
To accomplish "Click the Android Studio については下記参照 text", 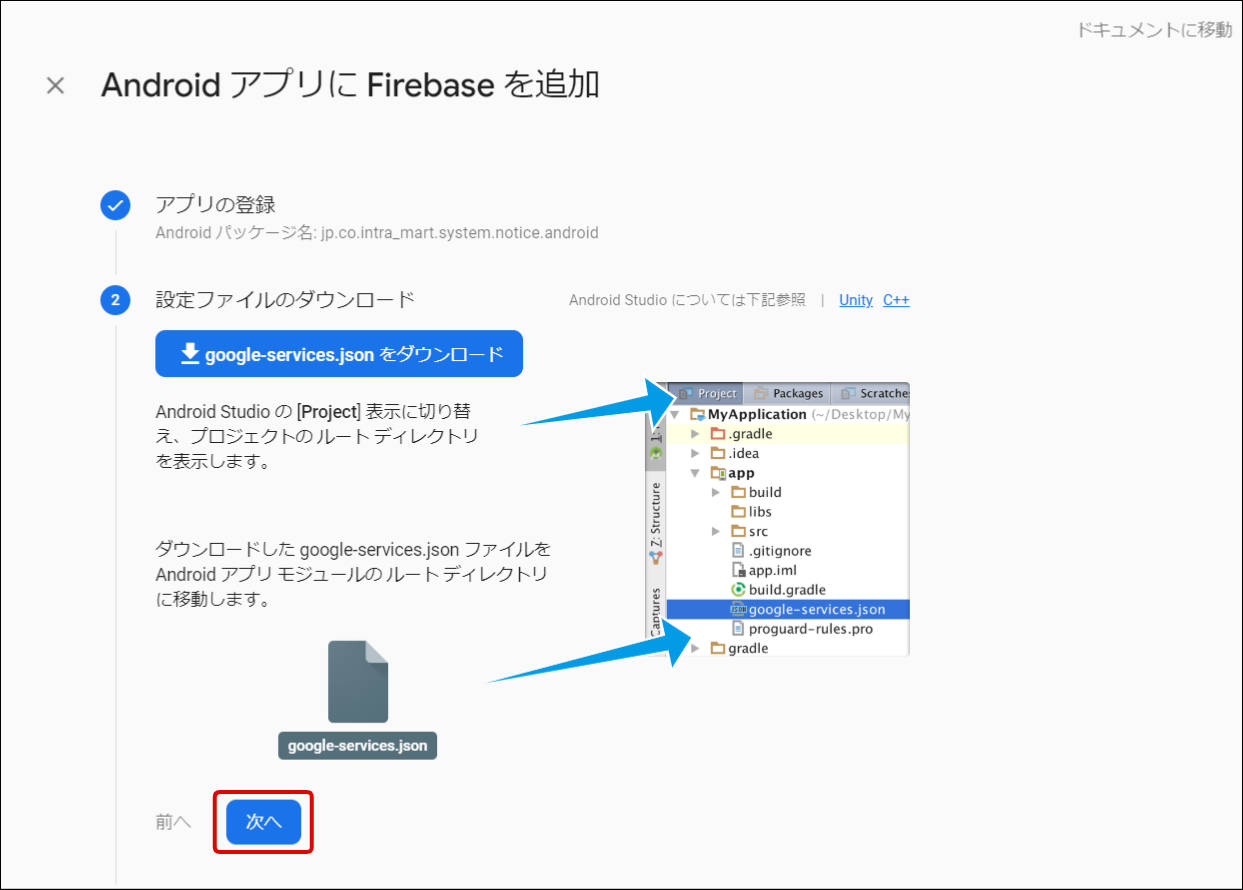I will tap(687, 300).
